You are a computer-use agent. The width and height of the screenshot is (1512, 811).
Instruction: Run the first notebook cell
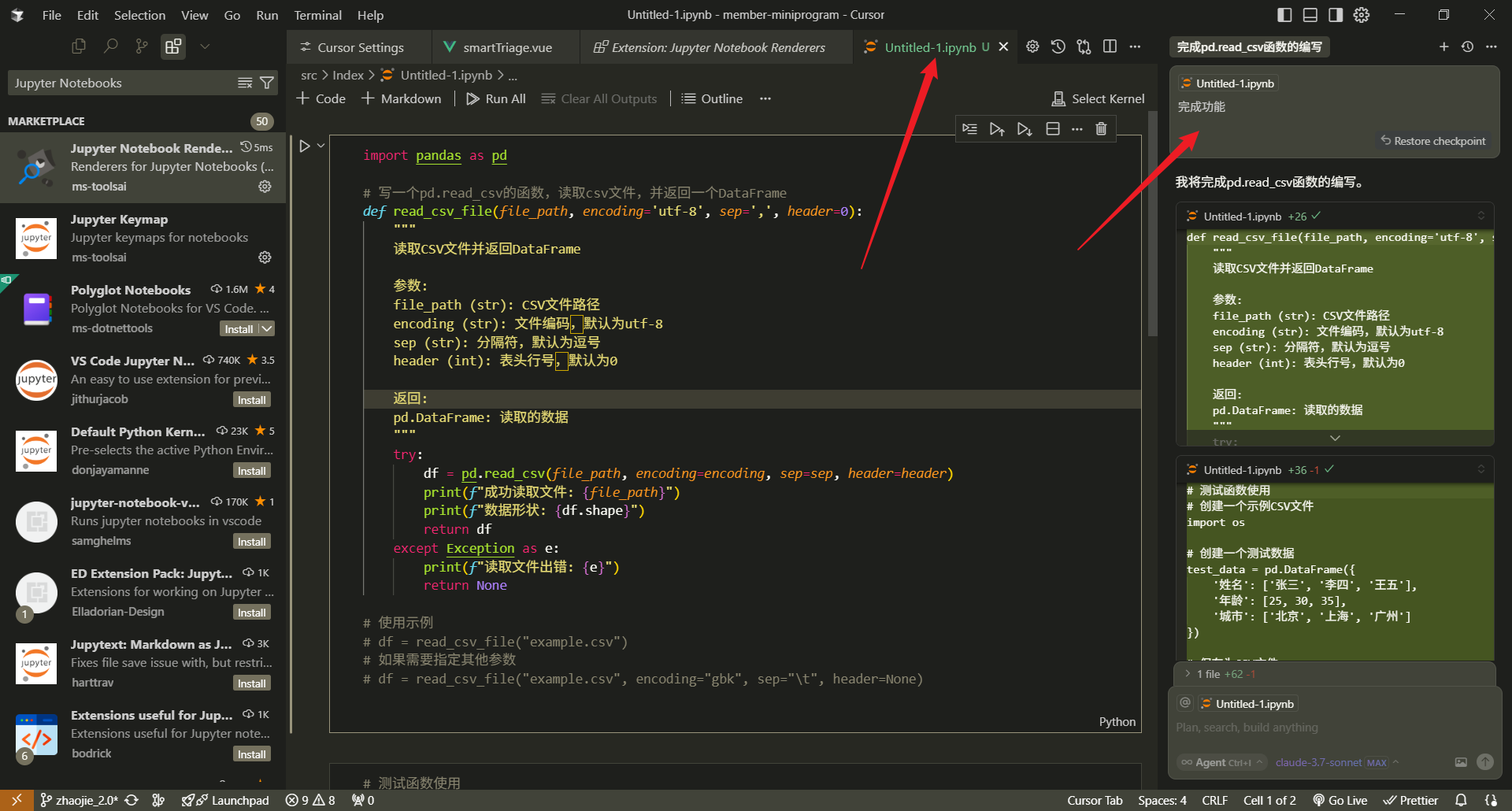coord(304,146)
